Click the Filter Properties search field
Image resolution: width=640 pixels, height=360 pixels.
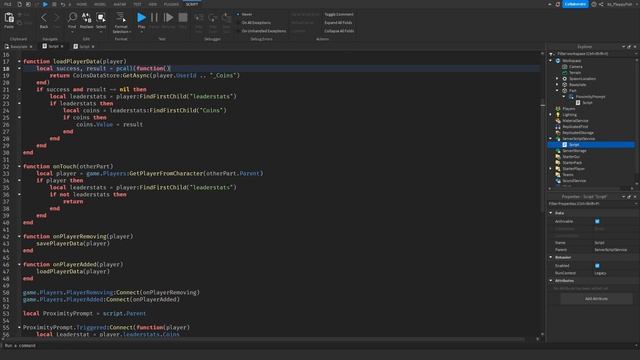(592, 204)
